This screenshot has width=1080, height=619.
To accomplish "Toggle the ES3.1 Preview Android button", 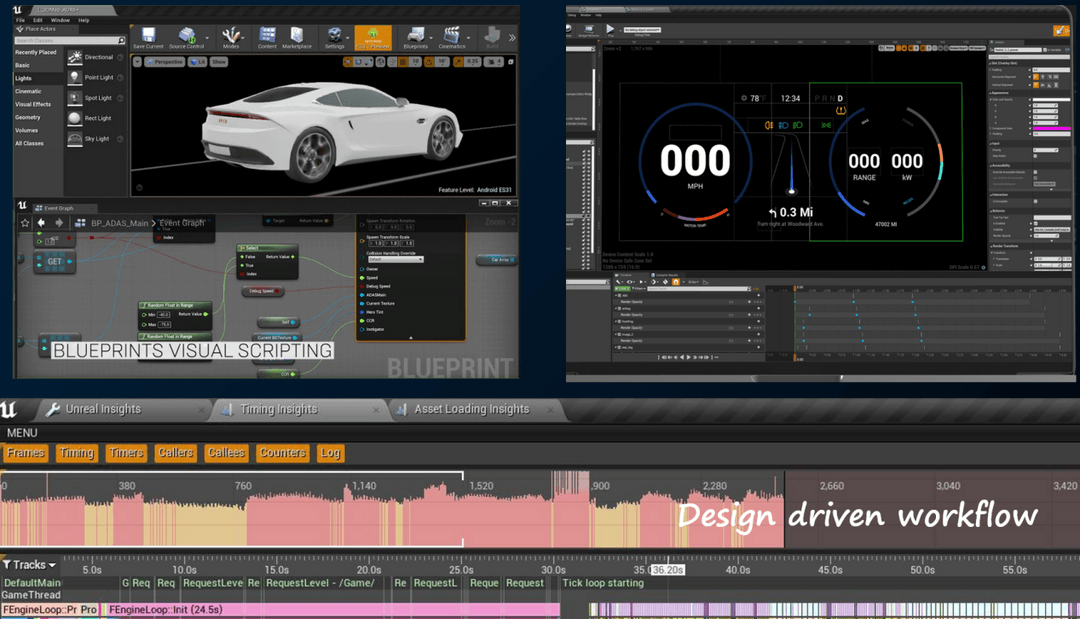I will [x=373, y=38].
